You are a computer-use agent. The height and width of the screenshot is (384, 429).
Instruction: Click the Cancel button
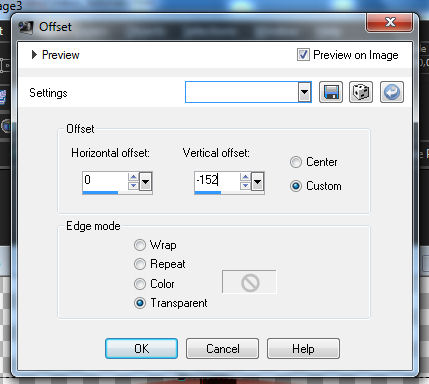tap(222, 349)
